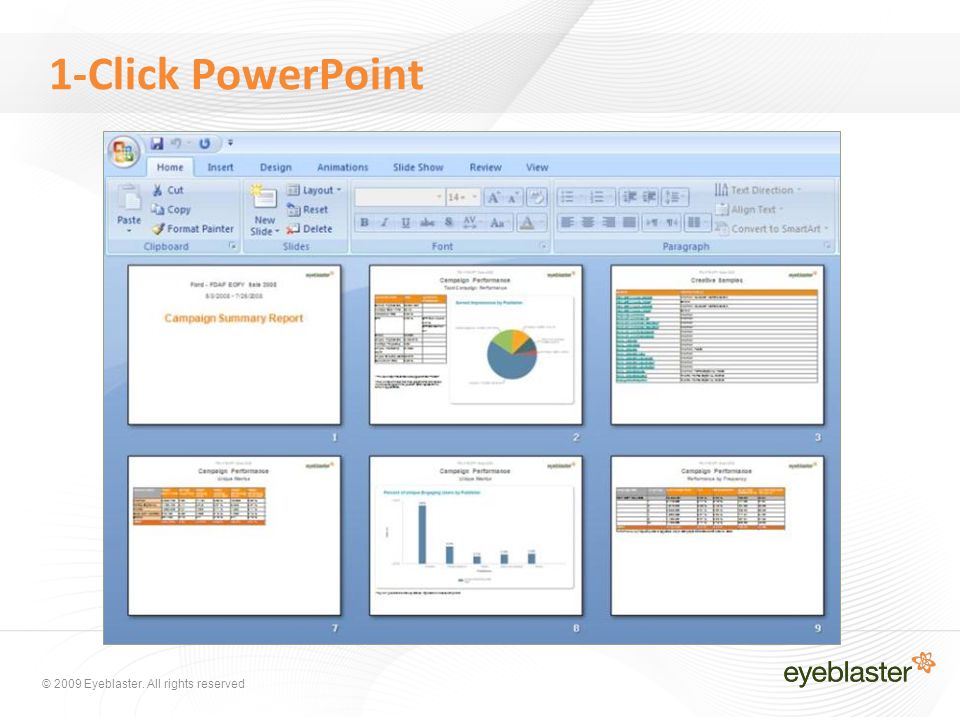This screenshot has height=720, width=960.
Task: Click the Grow Font icon
Action: tap(493, 197)
